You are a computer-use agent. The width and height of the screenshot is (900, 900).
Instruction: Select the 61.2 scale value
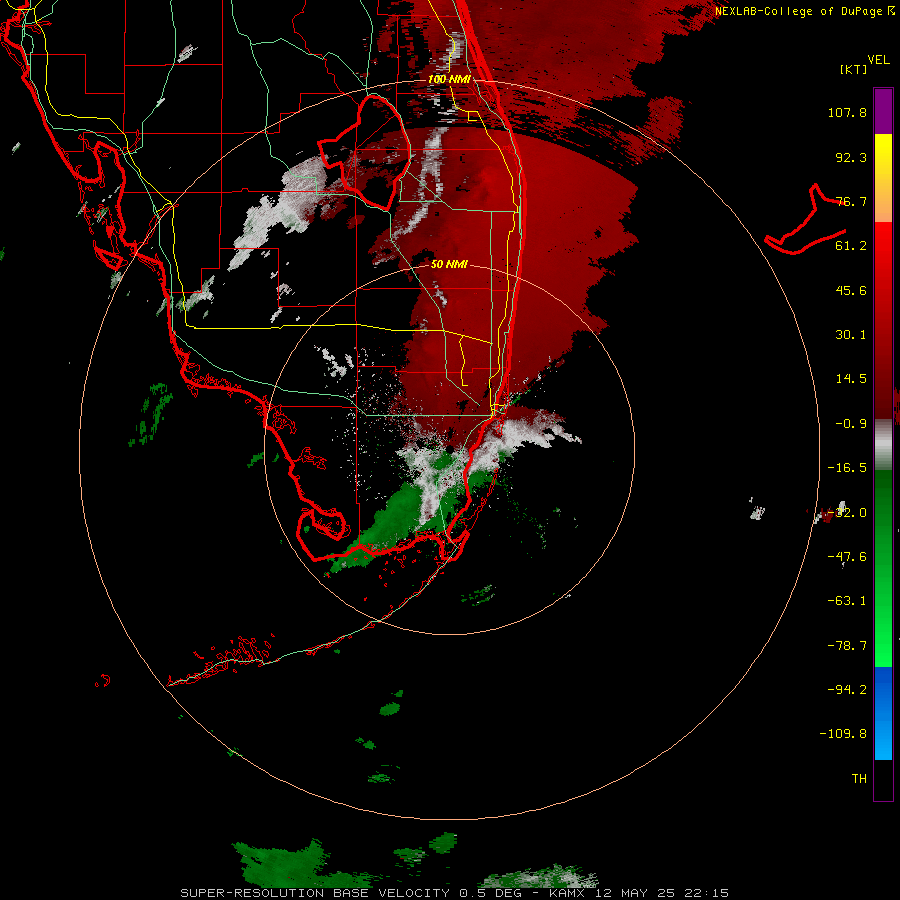tap(851, 246)
